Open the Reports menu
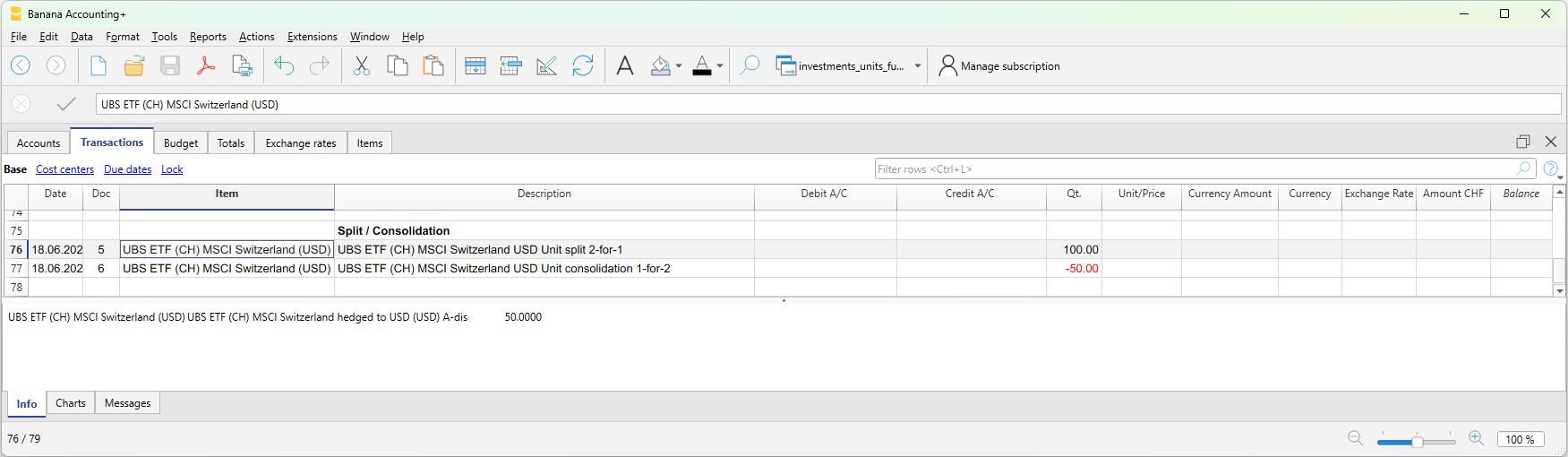The width and height of the screenshot is (1568, 457). [x=208, y=37]
